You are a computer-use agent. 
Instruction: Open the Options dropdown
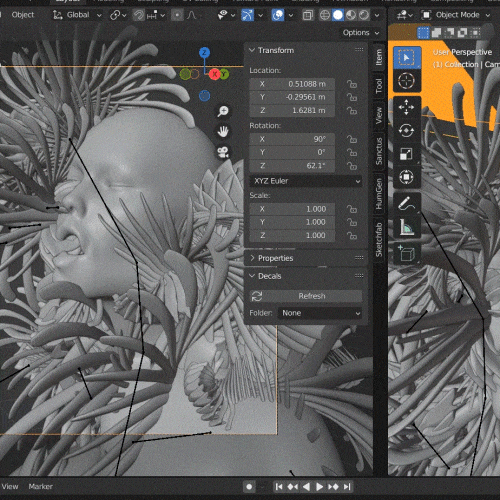(361, 33)
